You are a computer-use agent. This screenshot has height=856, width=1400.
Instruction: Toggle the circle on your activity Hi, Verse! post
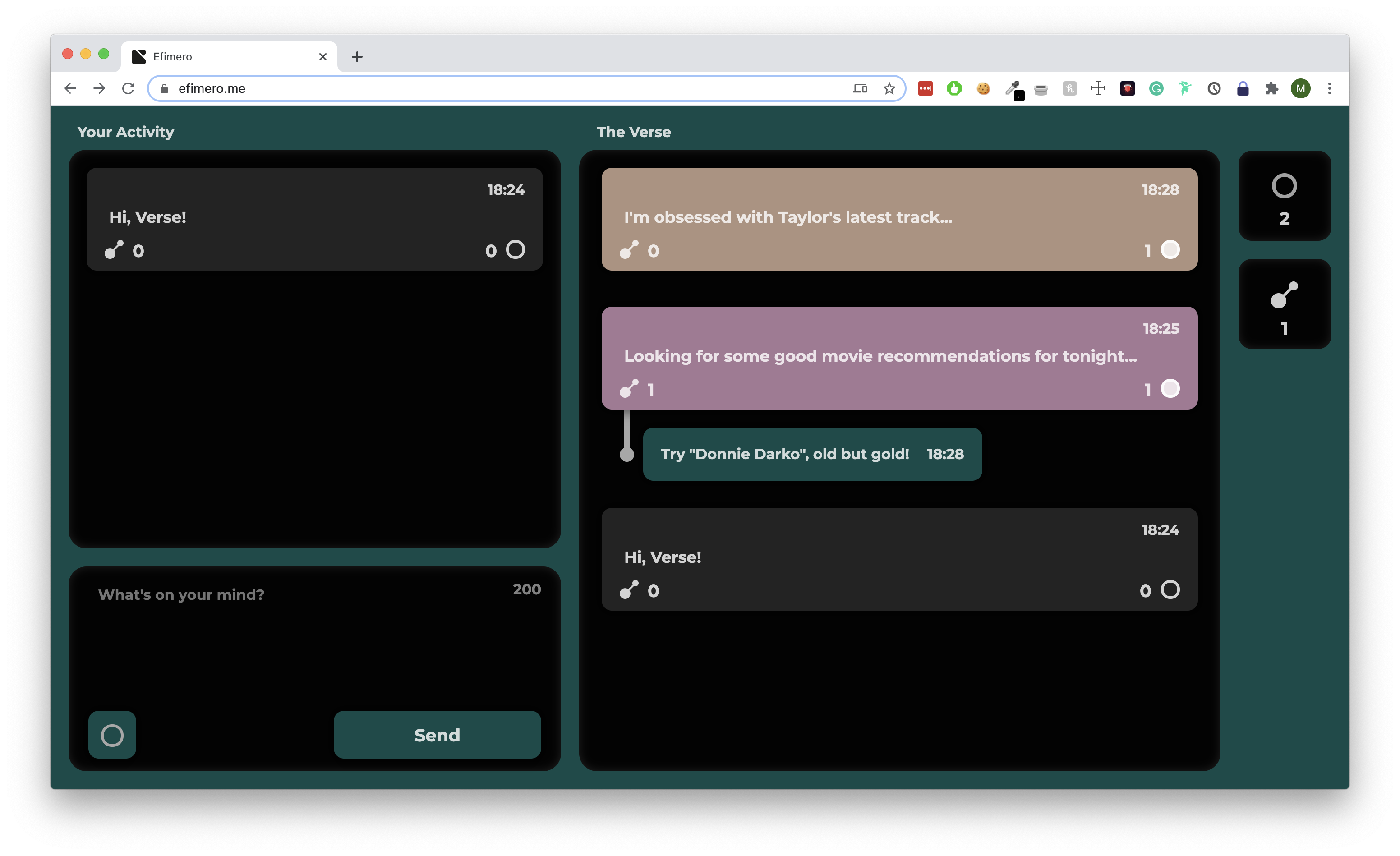coord(516,249)
